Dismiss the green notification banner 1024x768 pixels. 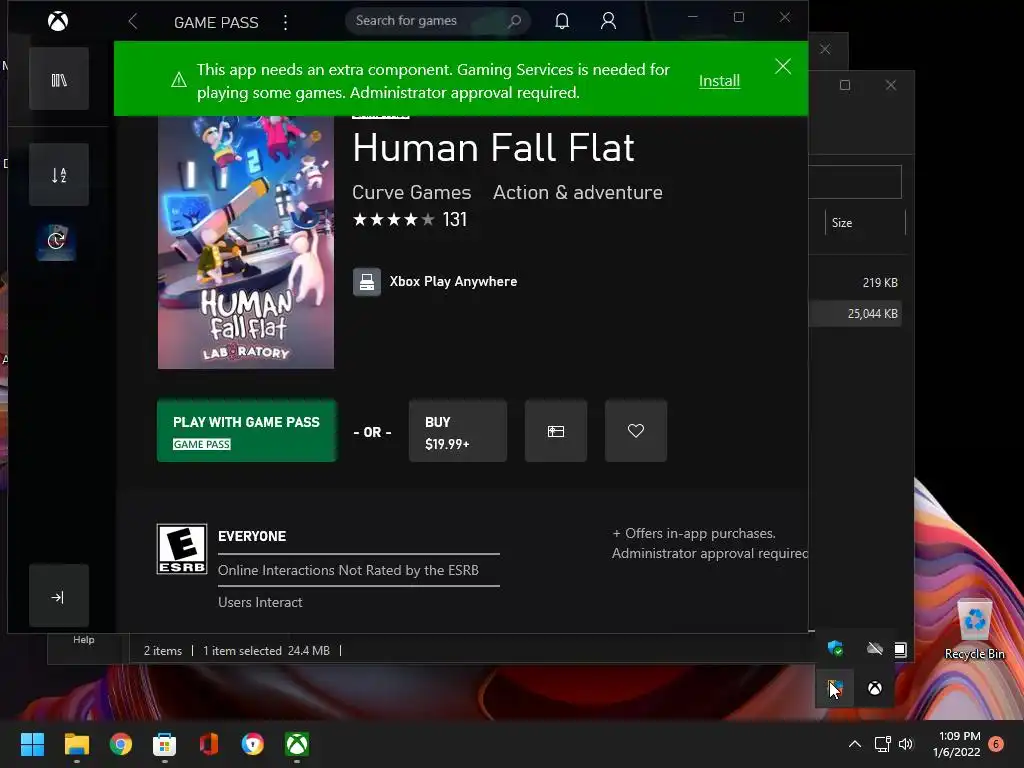[x=783, y=67]
